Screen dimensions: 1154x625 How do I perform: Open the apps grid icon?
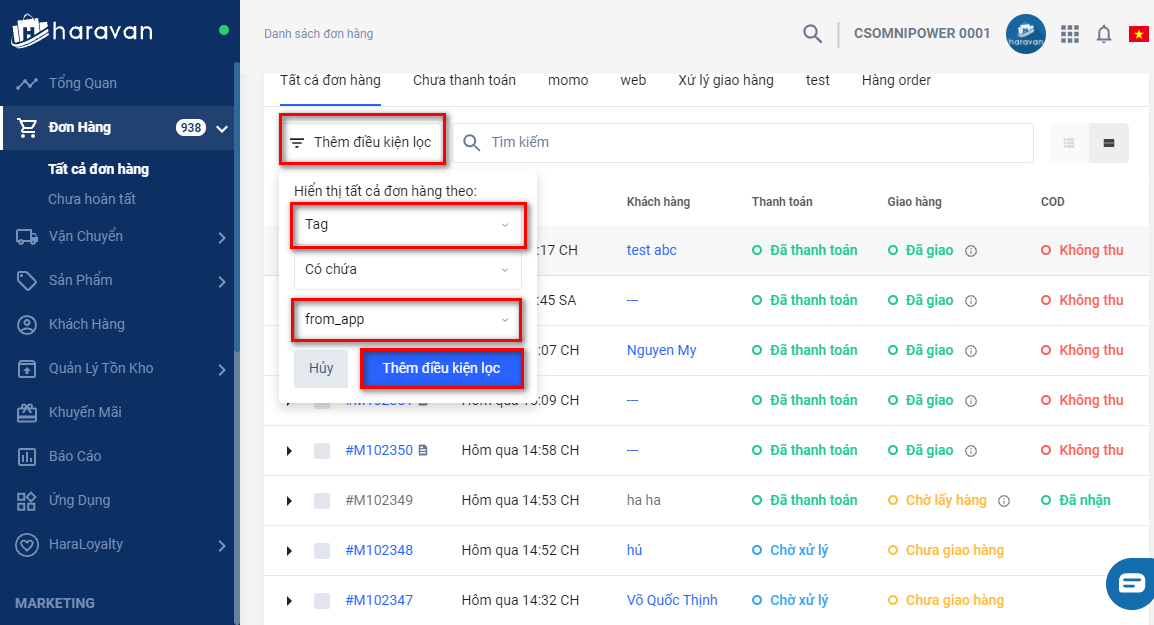[1070, 34]
